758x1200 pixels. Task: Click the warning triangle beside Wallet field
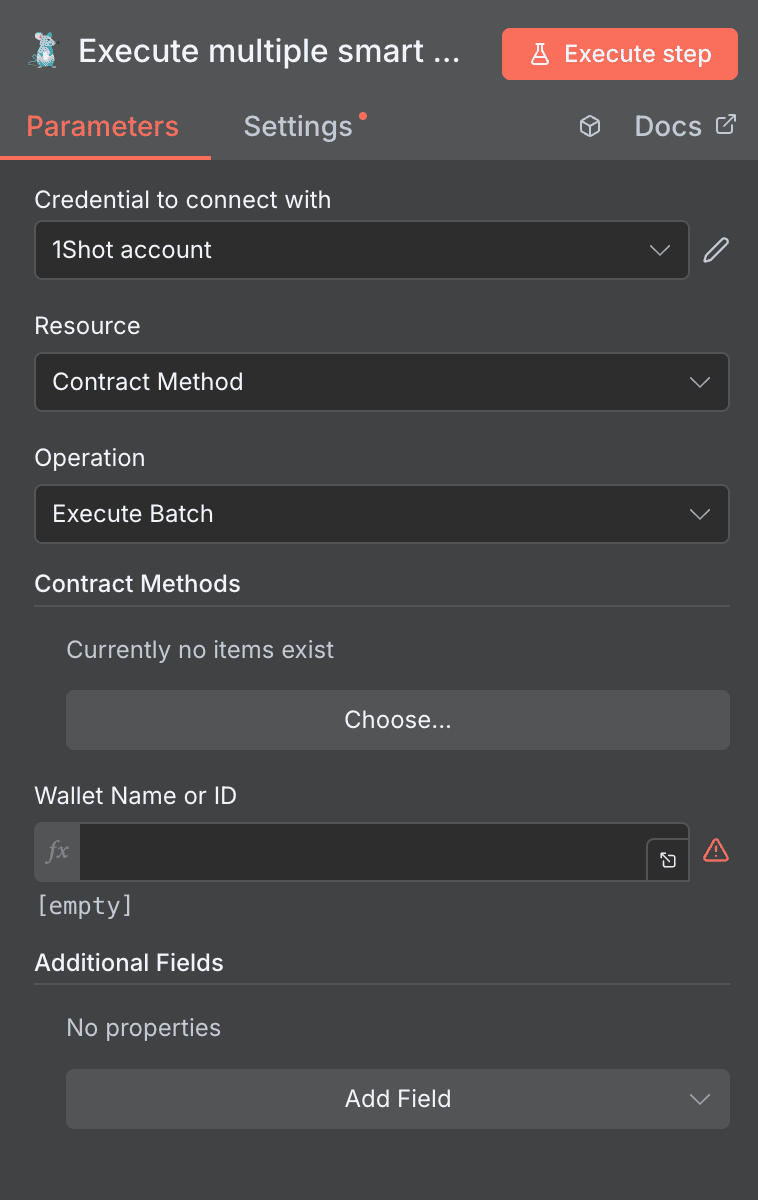tap(716, 851)
